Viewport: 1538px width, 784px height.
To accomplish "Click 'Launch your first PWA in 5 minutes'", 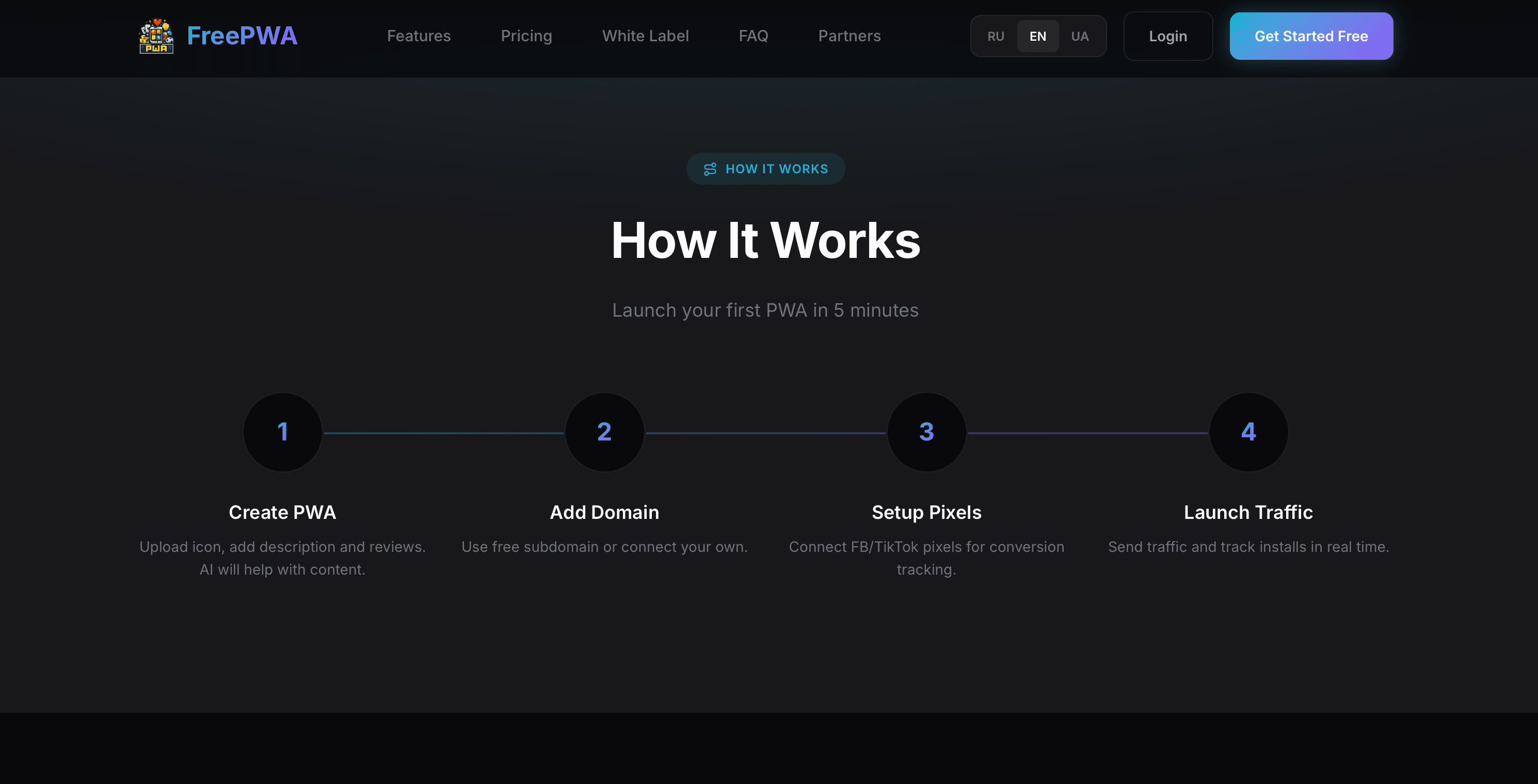I will click(x=765, y=311).
